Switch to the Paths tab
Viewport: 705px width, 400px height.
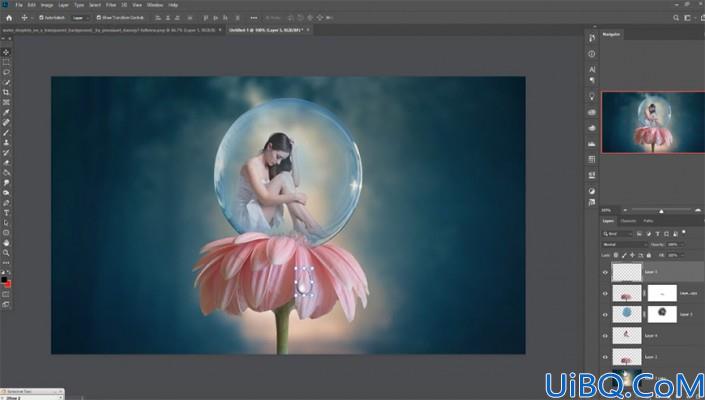(648, 221)
